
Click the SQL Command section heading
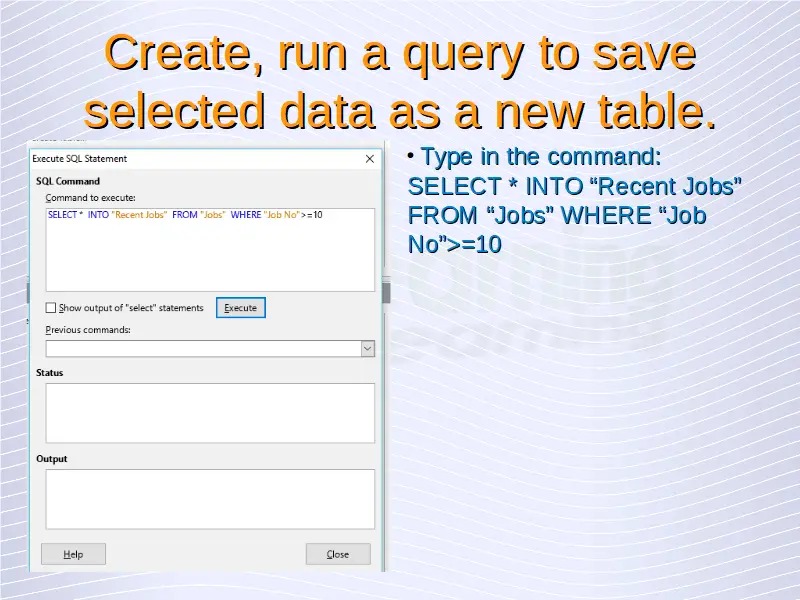(x=68, y=181)
